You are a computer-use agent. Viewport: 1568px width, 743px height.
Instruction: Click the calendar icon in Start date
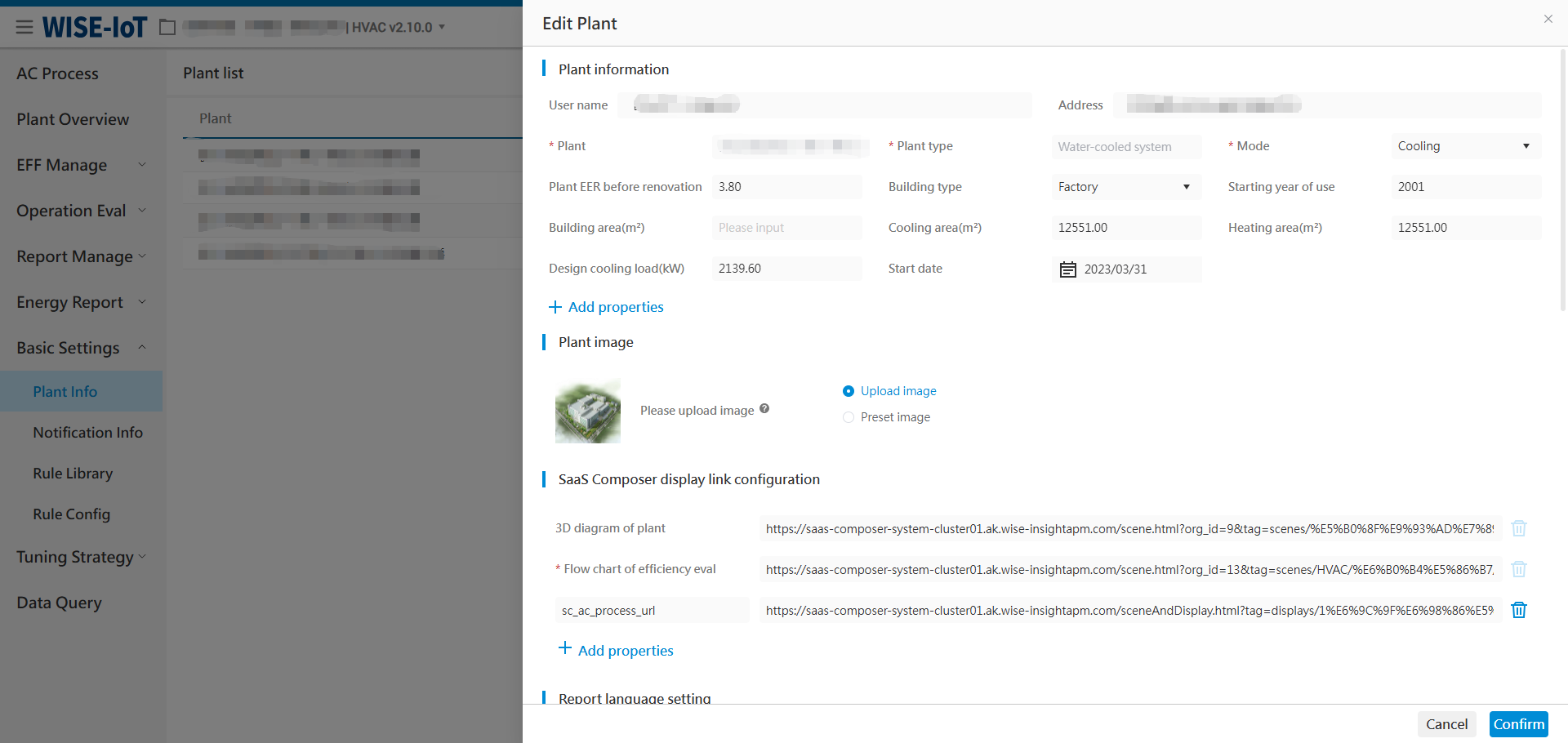(x=1067, y=269)
